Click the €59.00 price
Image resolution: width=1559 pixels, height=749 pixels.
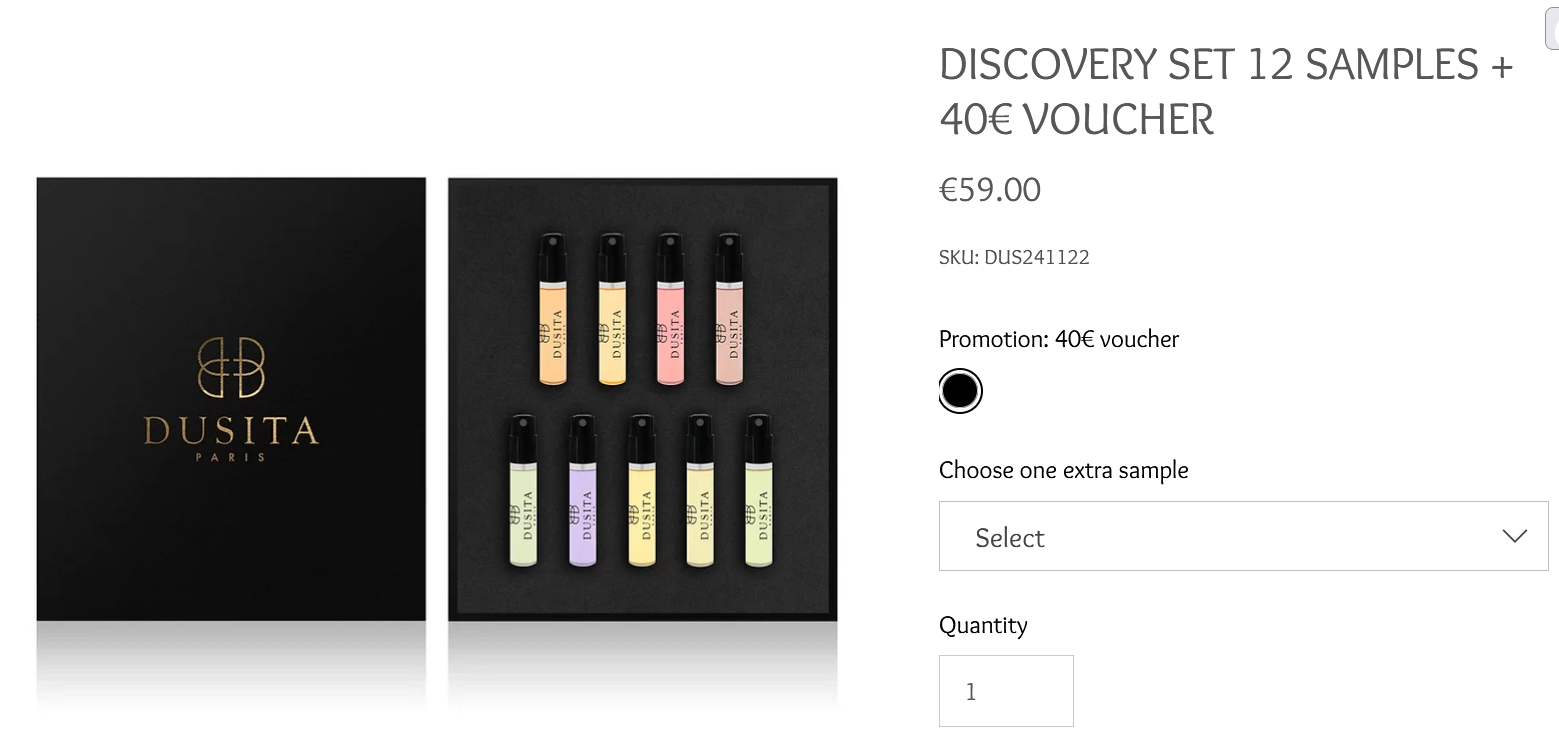(989, 189)
